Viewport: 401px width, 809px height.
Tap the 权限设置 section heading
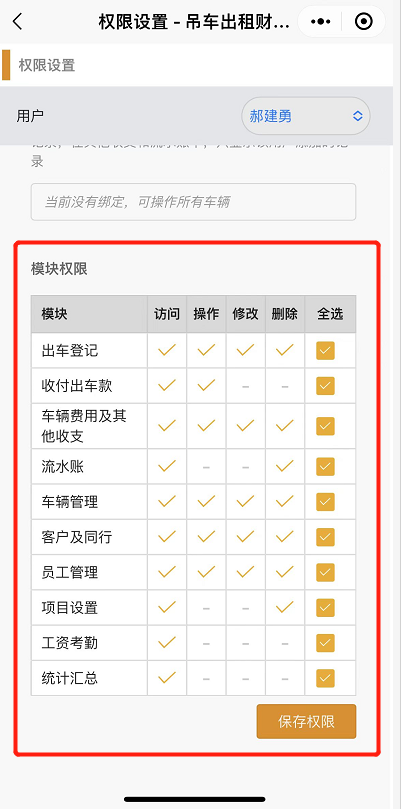[47, 66]
